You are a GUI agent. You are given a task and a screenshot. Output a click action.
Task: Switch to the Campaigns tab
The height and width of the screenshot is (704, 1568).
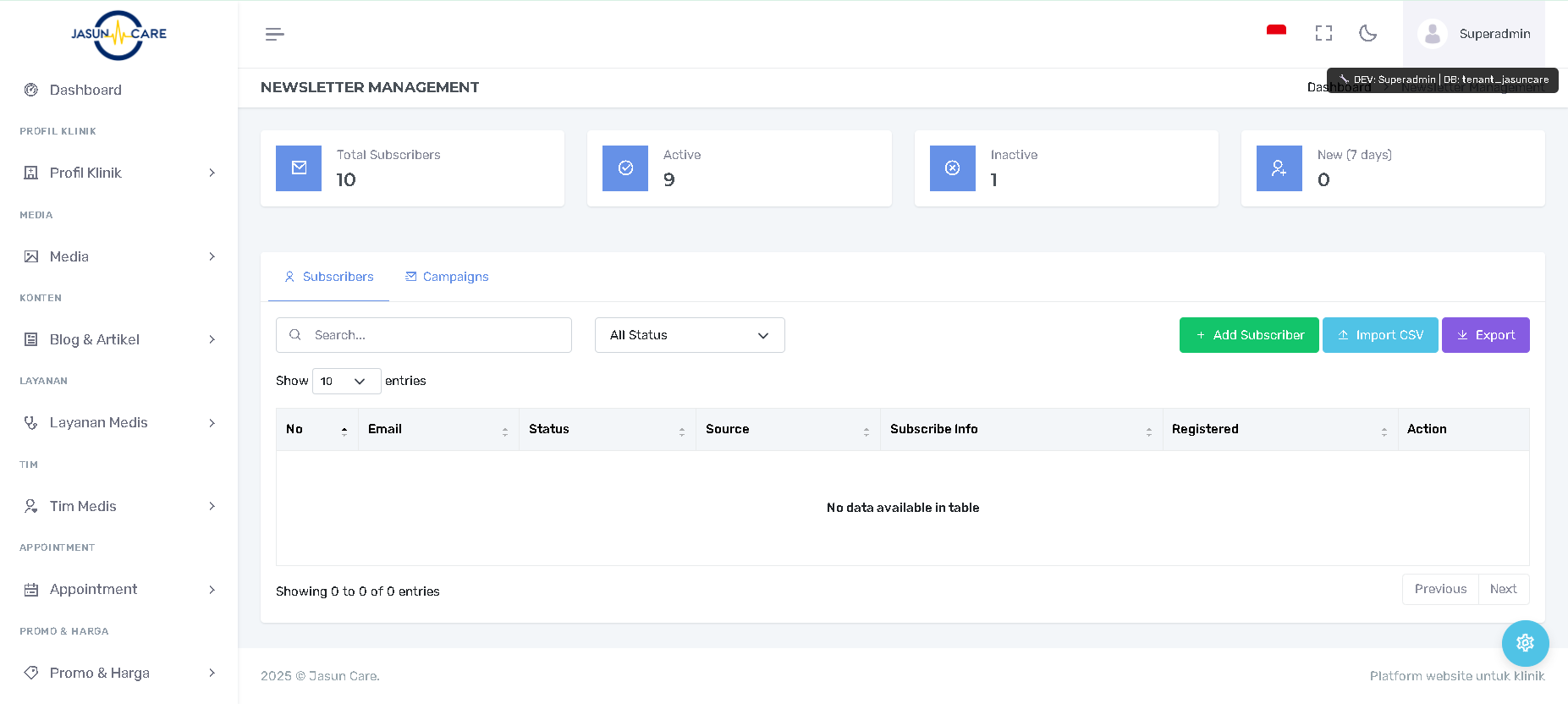447,277
